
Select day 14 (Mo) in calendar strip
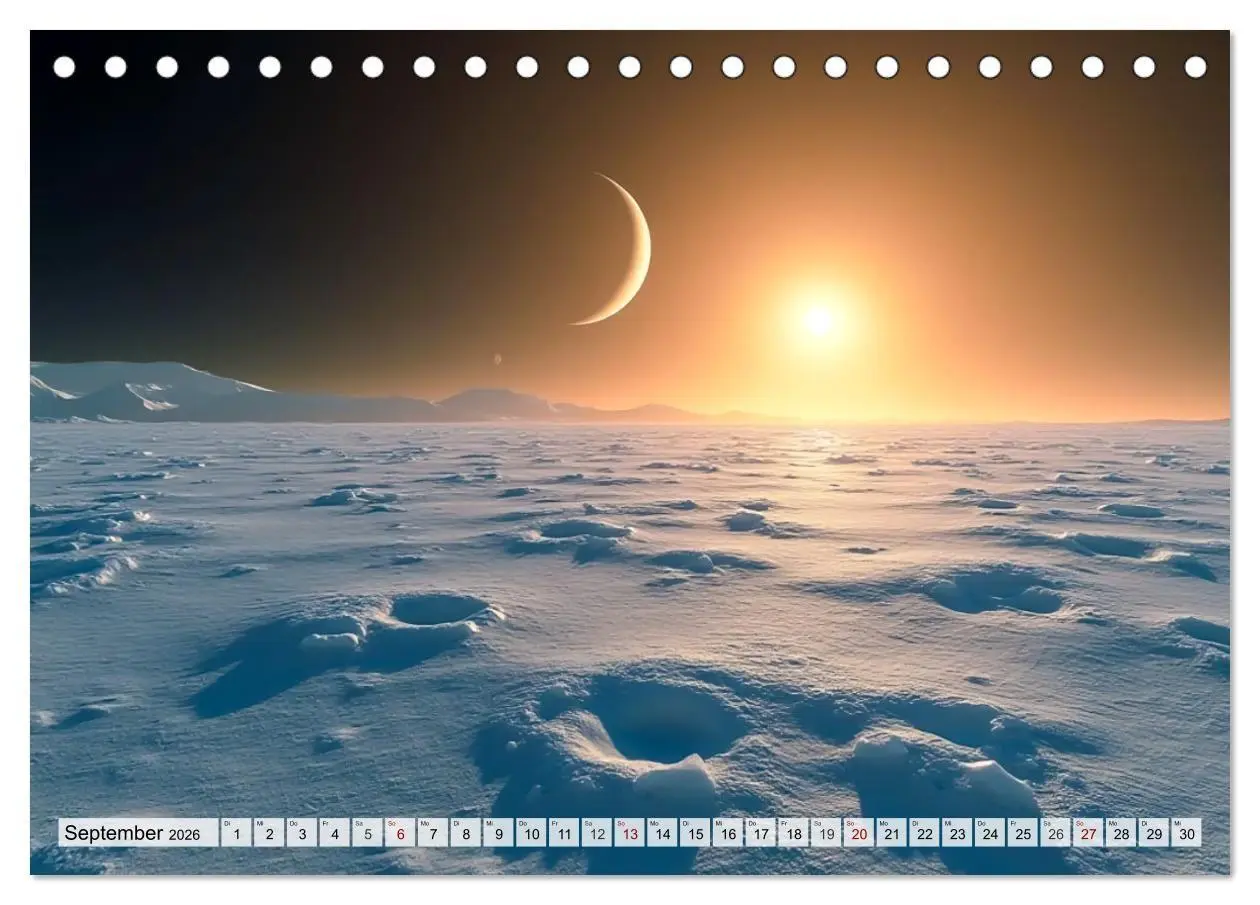tap(662, 833)
